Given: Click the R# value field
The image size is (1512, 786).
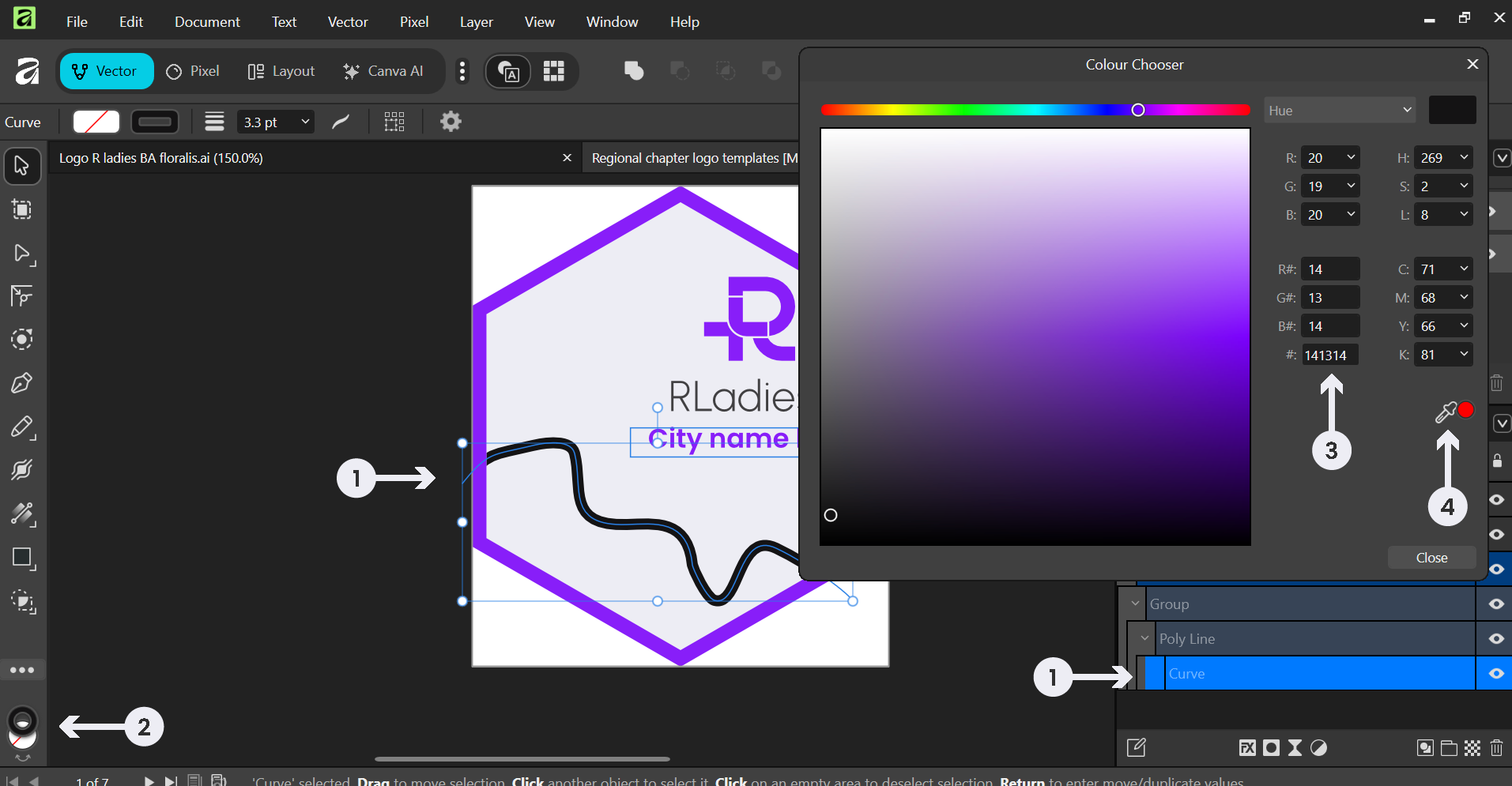Looking at the screenshot, I should (x=1330, y=269).
